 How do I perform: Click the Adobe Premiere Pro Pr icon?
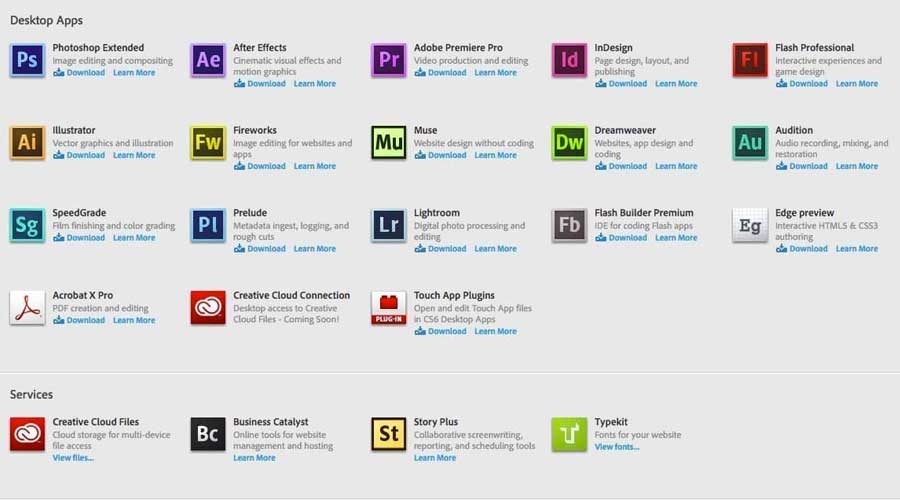389,60
